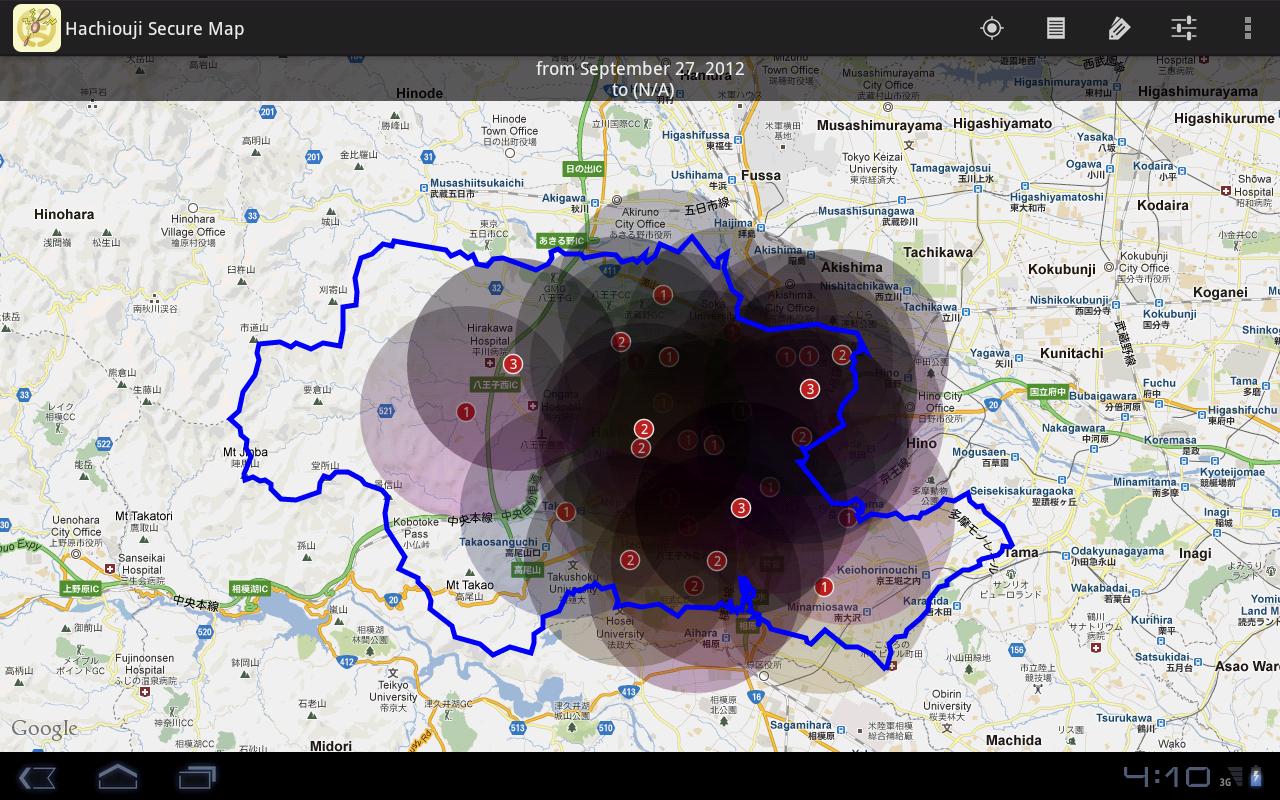Select marker 3 beside Hirakawa Hospital

click(514, 364)
